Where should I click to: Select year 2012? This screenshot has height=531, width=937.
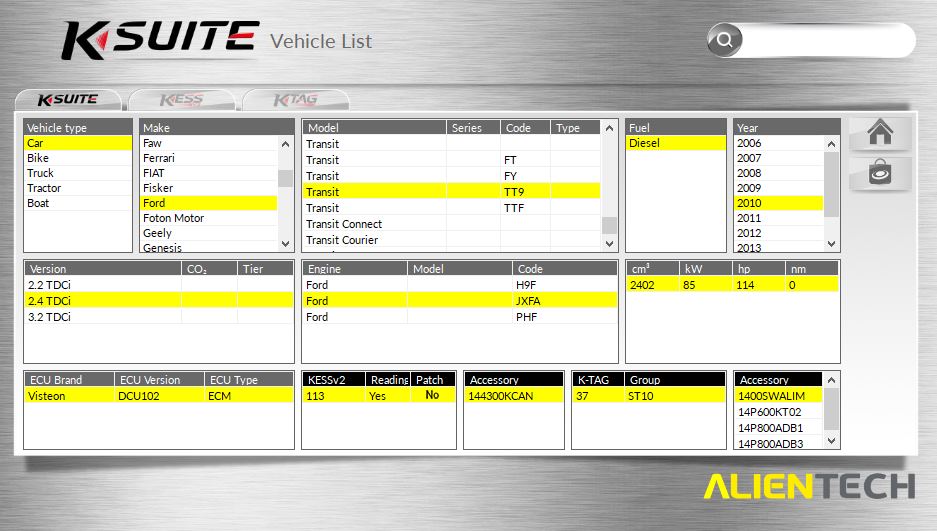pos(779,232)
